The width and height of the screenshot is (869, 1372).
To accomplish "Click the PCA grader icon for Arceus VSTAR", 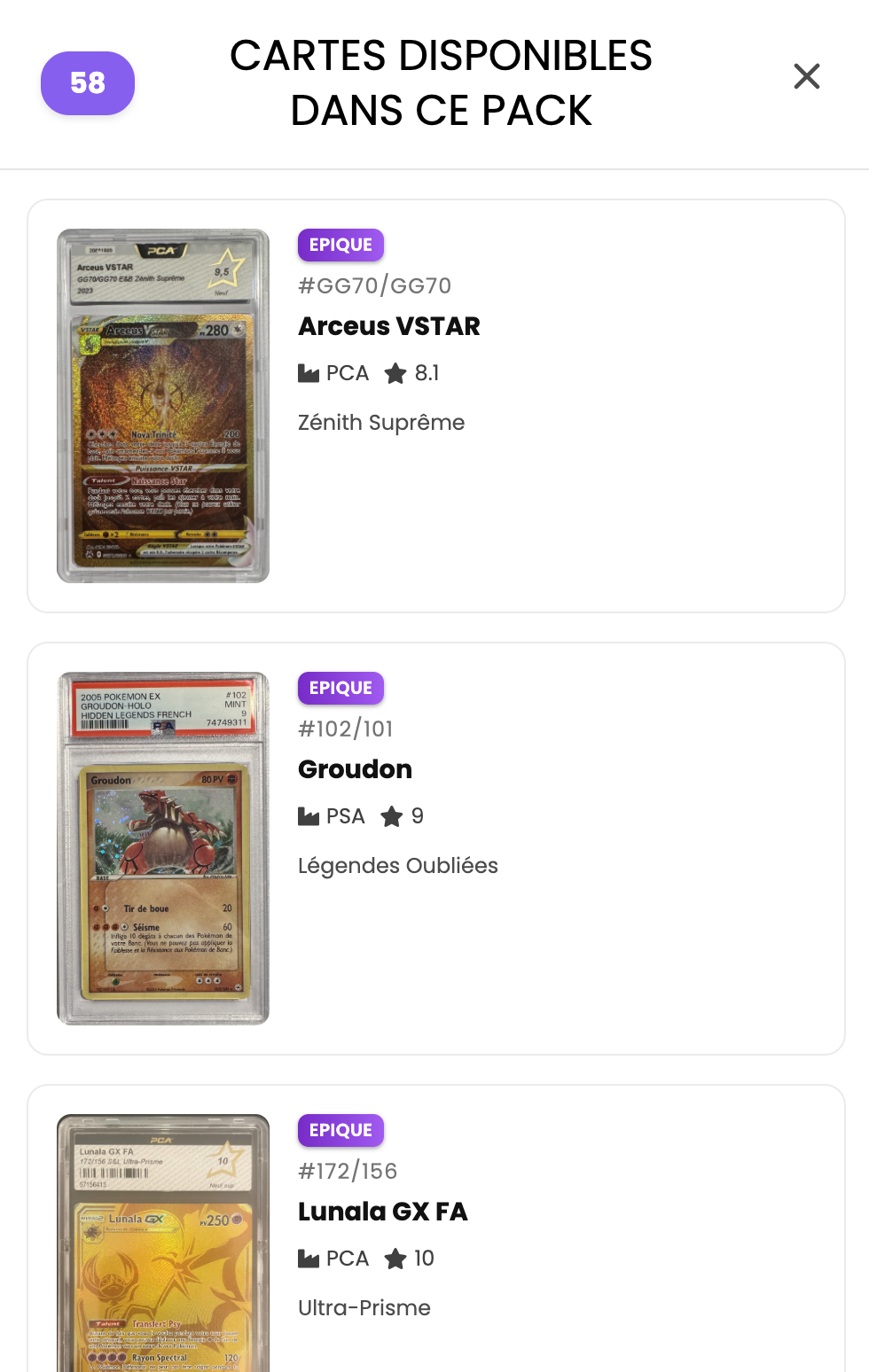I will (x=309, y=373).
